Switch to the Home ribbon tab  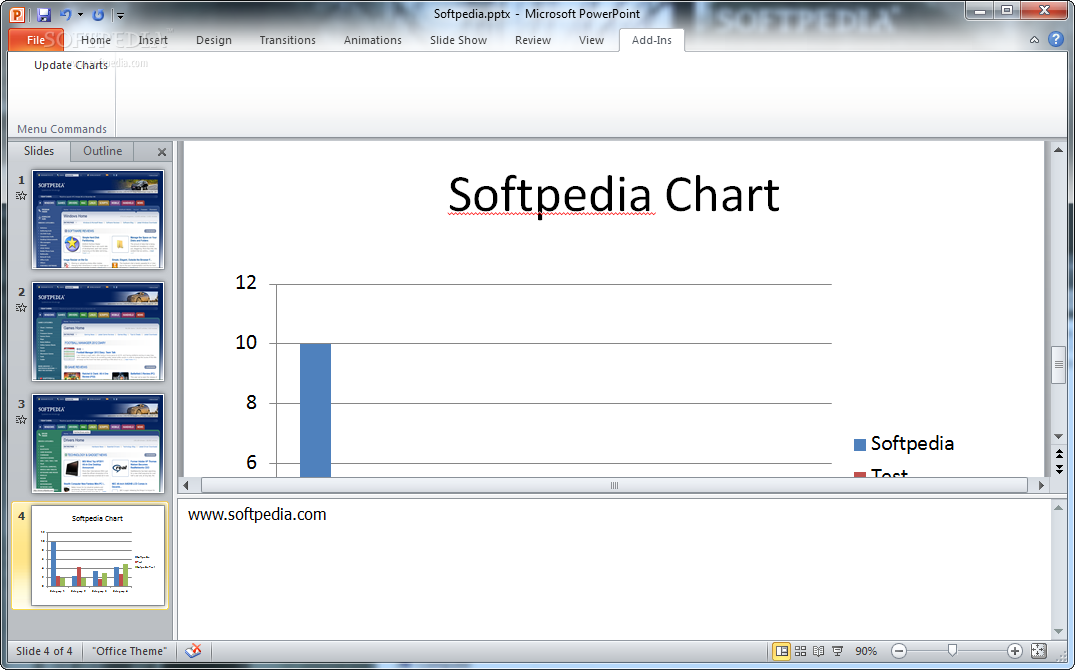(95, 40)
